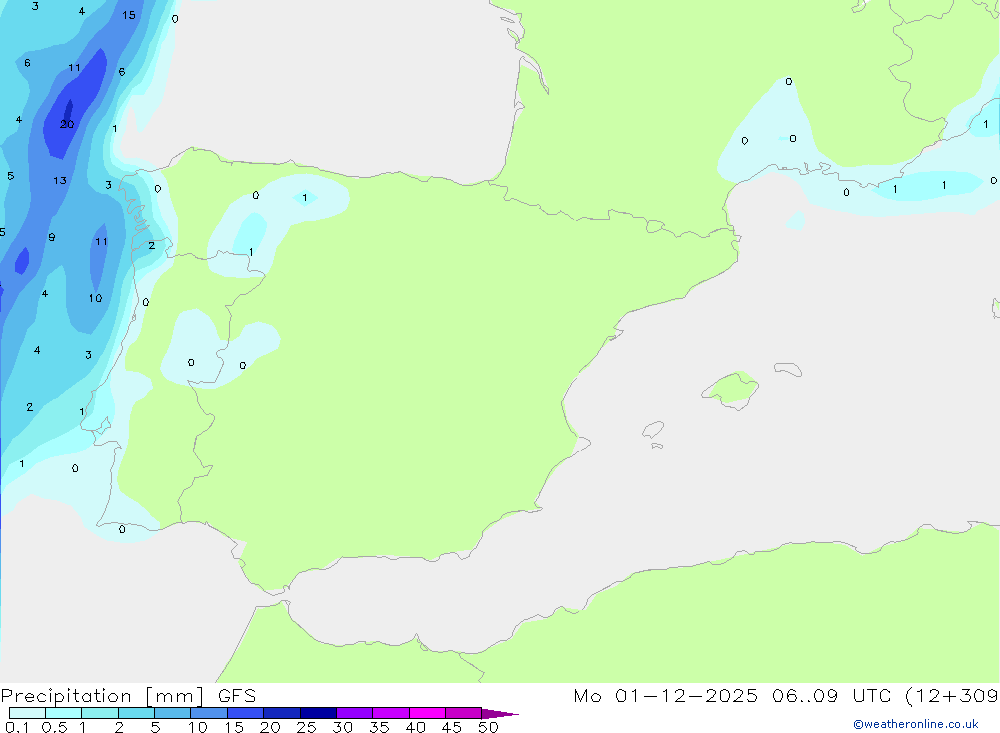Click the legend label '40'
The width and height of the screenshot is (1000, 733).
coord(415,727)
